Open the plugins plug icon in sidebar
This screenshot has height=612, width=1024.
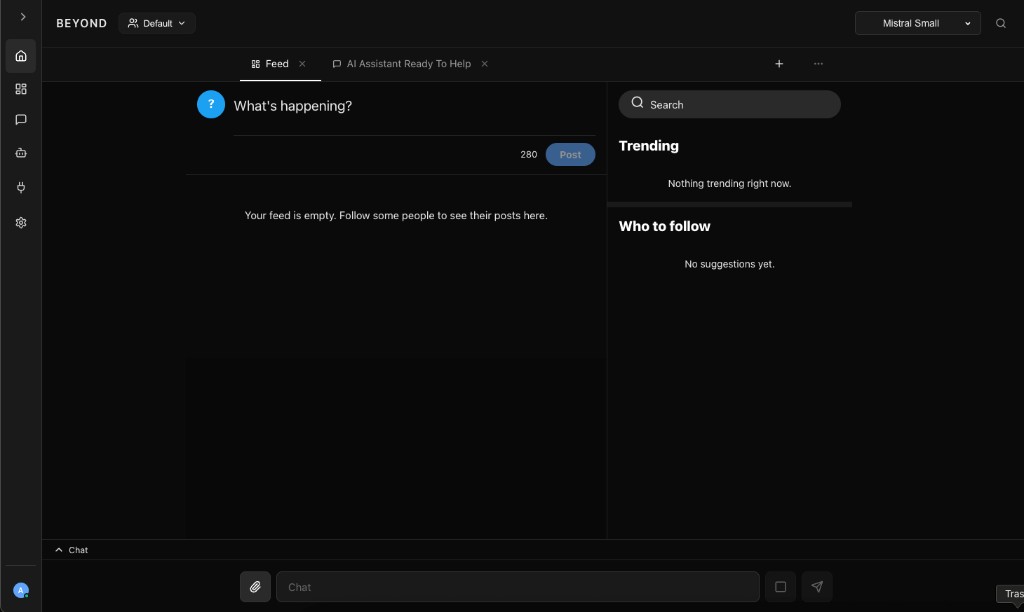(x=20, y=187)
